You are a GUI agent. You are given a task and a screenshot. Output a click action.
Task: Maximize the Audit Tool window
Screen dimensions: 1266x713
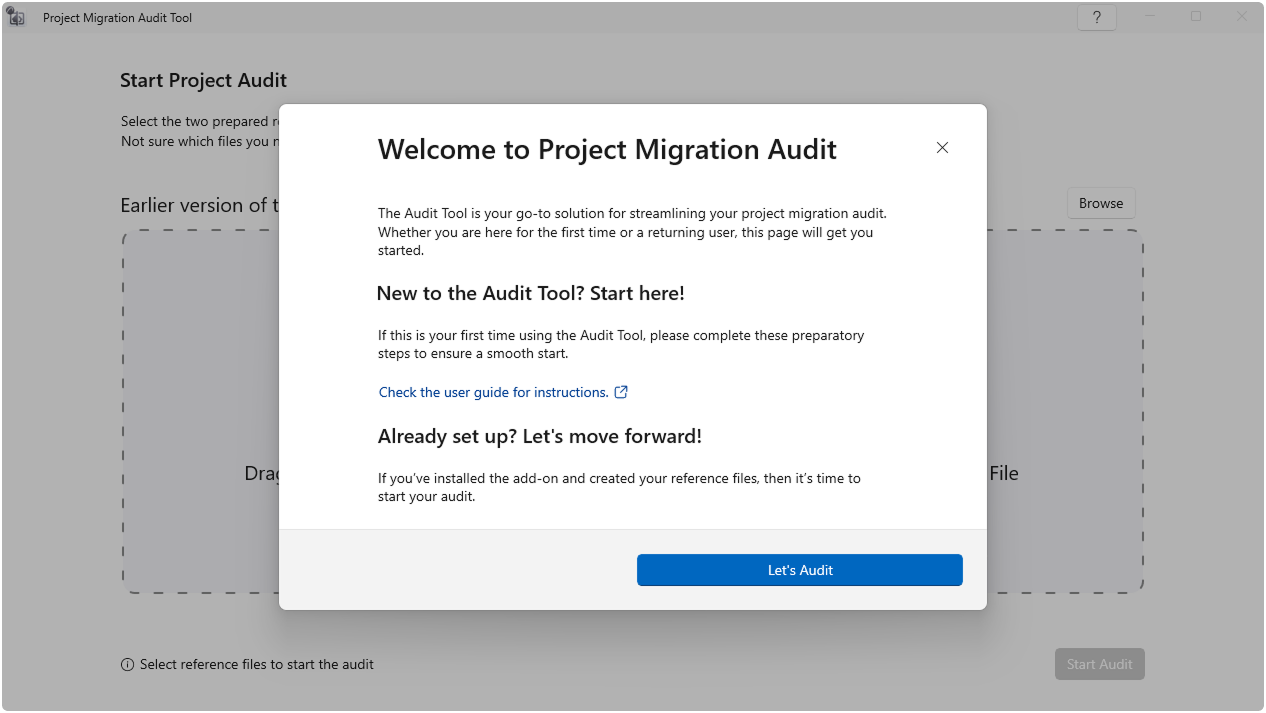tap(1196, 17)
